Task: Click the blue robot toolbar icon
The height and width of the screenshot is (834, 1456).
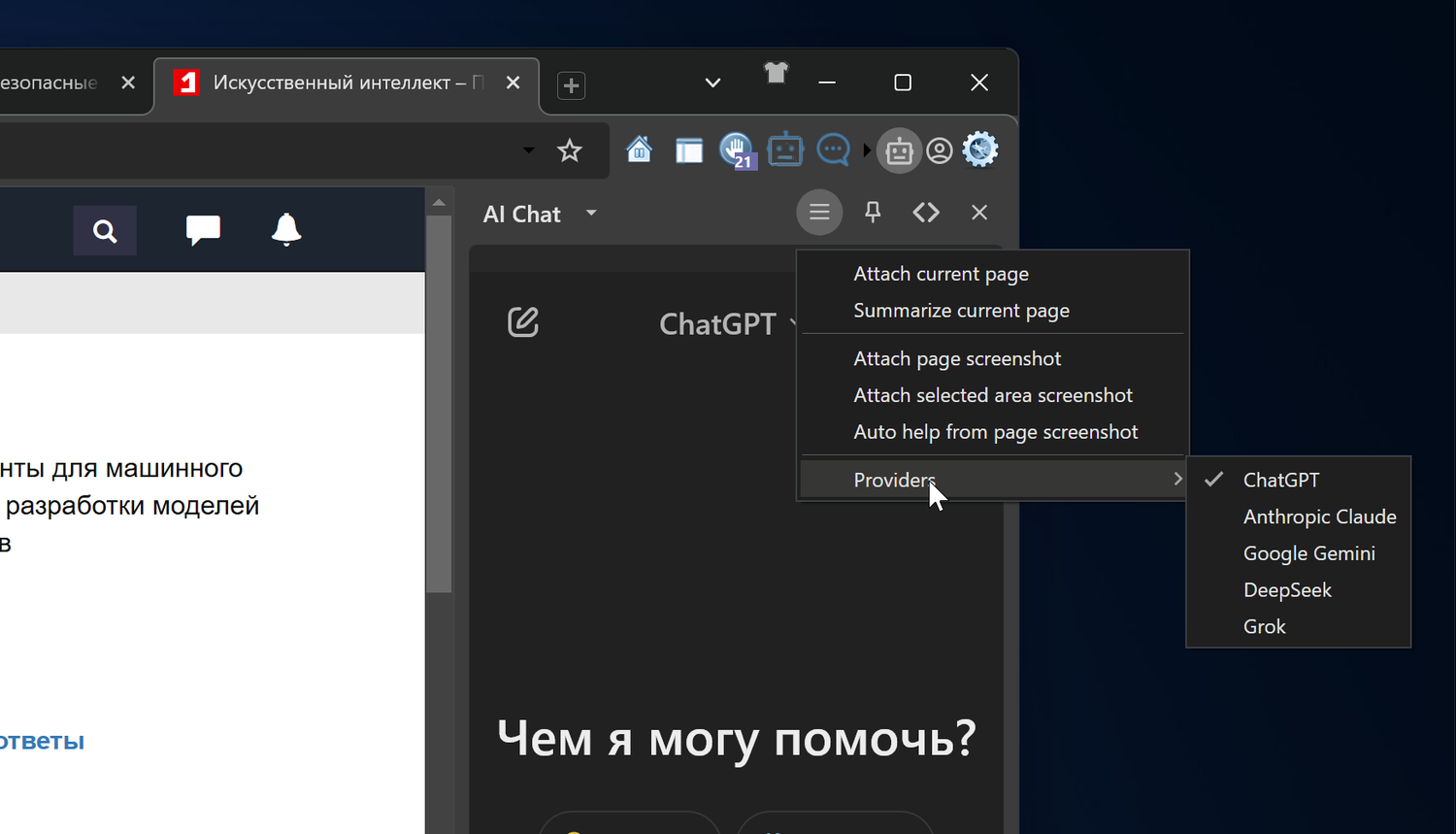Action: pos(785,150)
